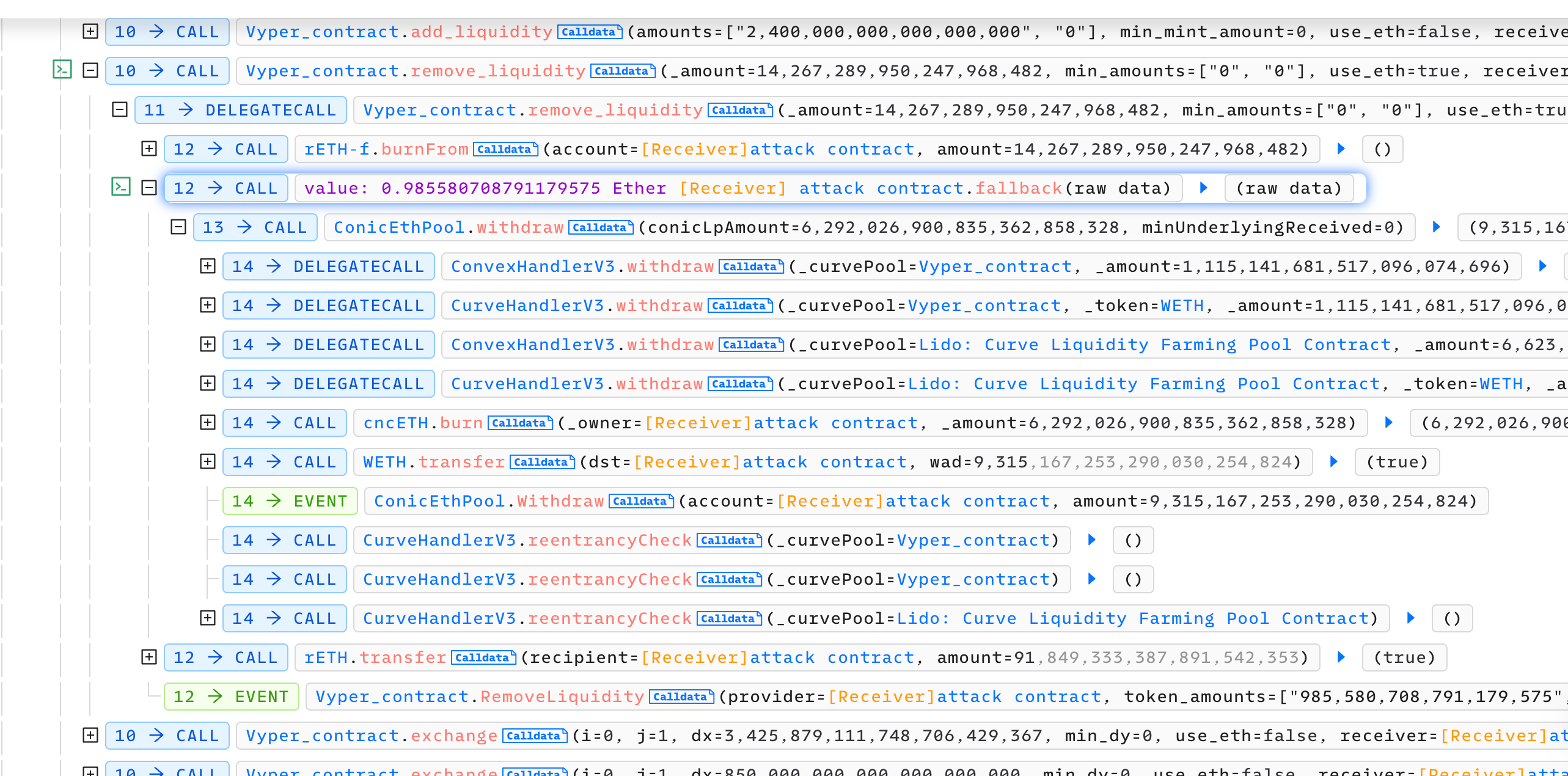Expand the add_liquidity call at depth 10
Viewport: 1568px width, 776px height.
click(90, 31)
